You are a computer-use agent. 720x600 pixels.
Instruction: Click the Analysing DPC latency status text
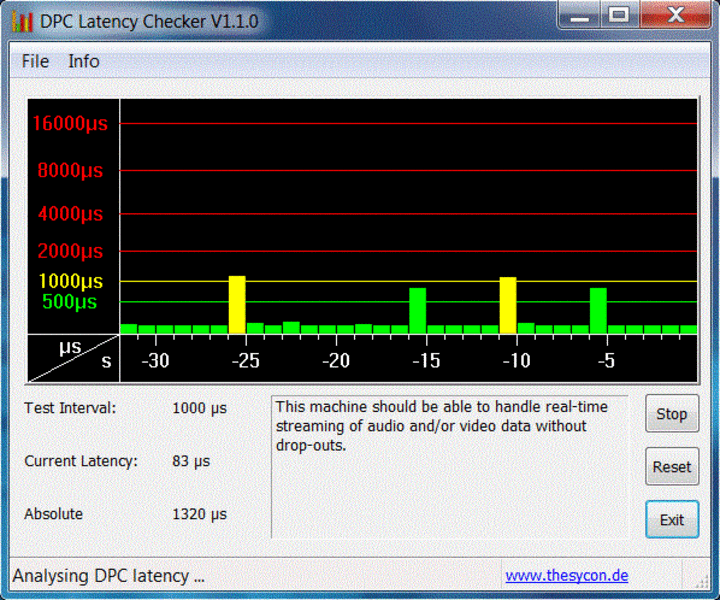point(108,576)
